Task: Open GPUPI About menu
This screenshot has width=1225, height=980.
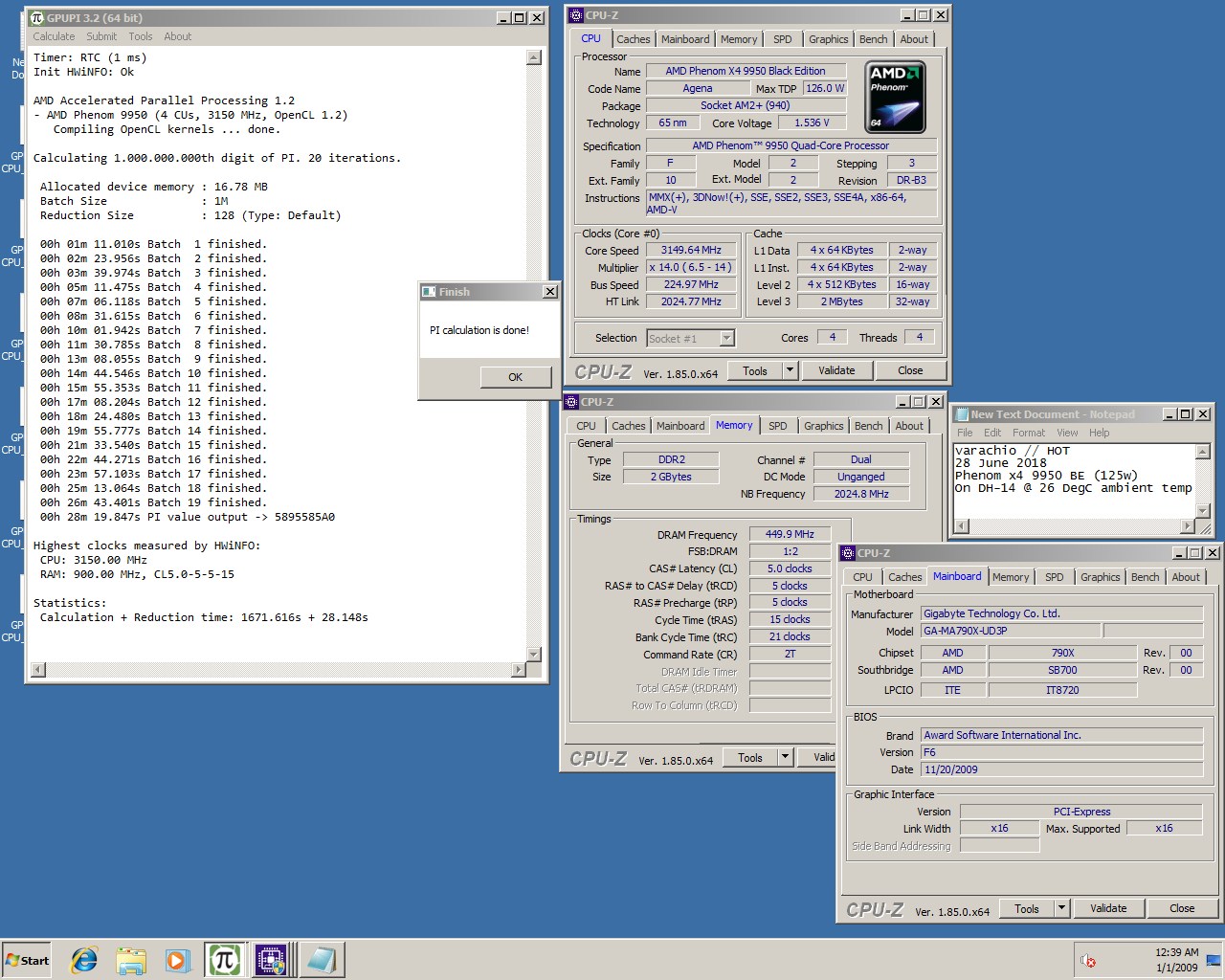Action: [x=178, y=36]
